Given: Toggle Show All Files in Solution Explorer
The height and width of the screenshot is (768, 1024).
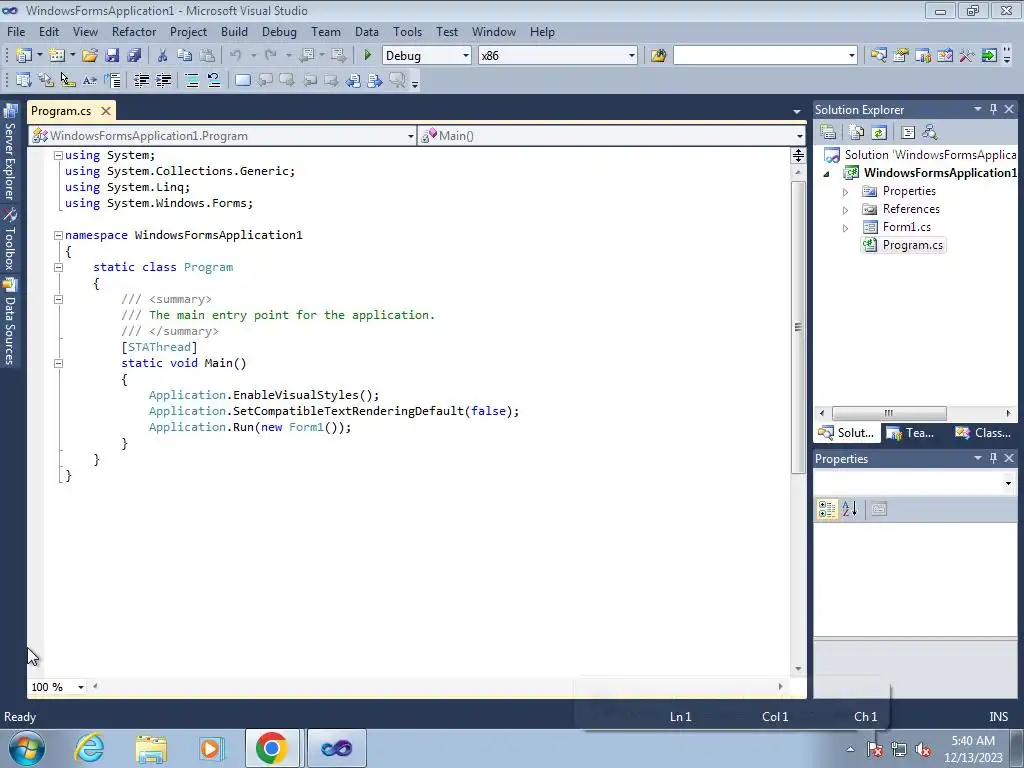Looking at the screenshot, I should (857, 133).
